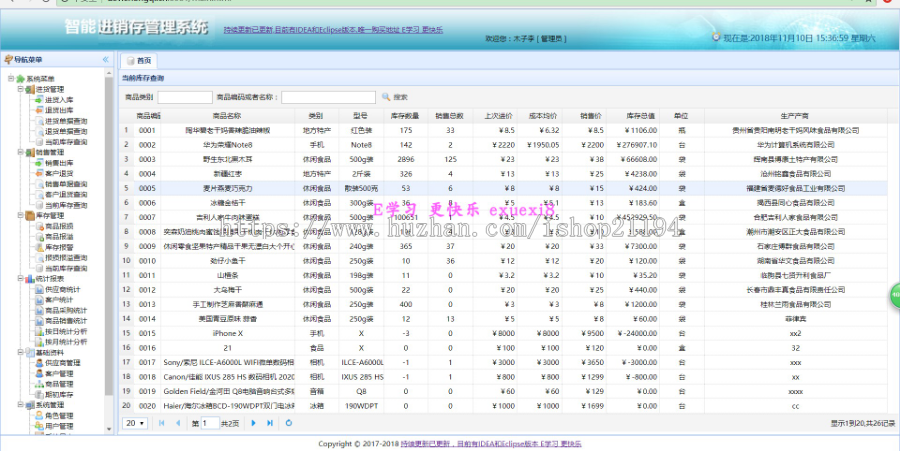Image resolution: width=900 pixels, height=451 pixels.
Task: Open the page size dropdown showing 20
Action: [135, 423]
